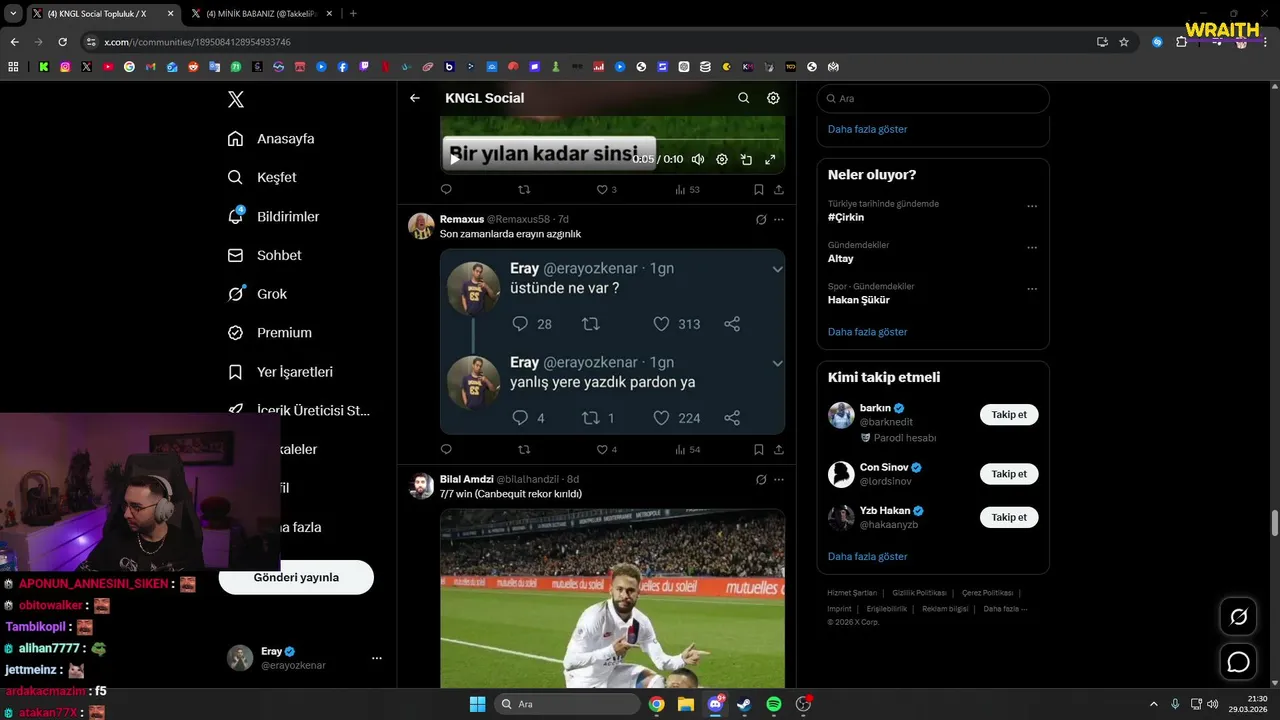Show hidden system tray icons
This screenshot has width=1280, height=720.
coord(1153,704)
